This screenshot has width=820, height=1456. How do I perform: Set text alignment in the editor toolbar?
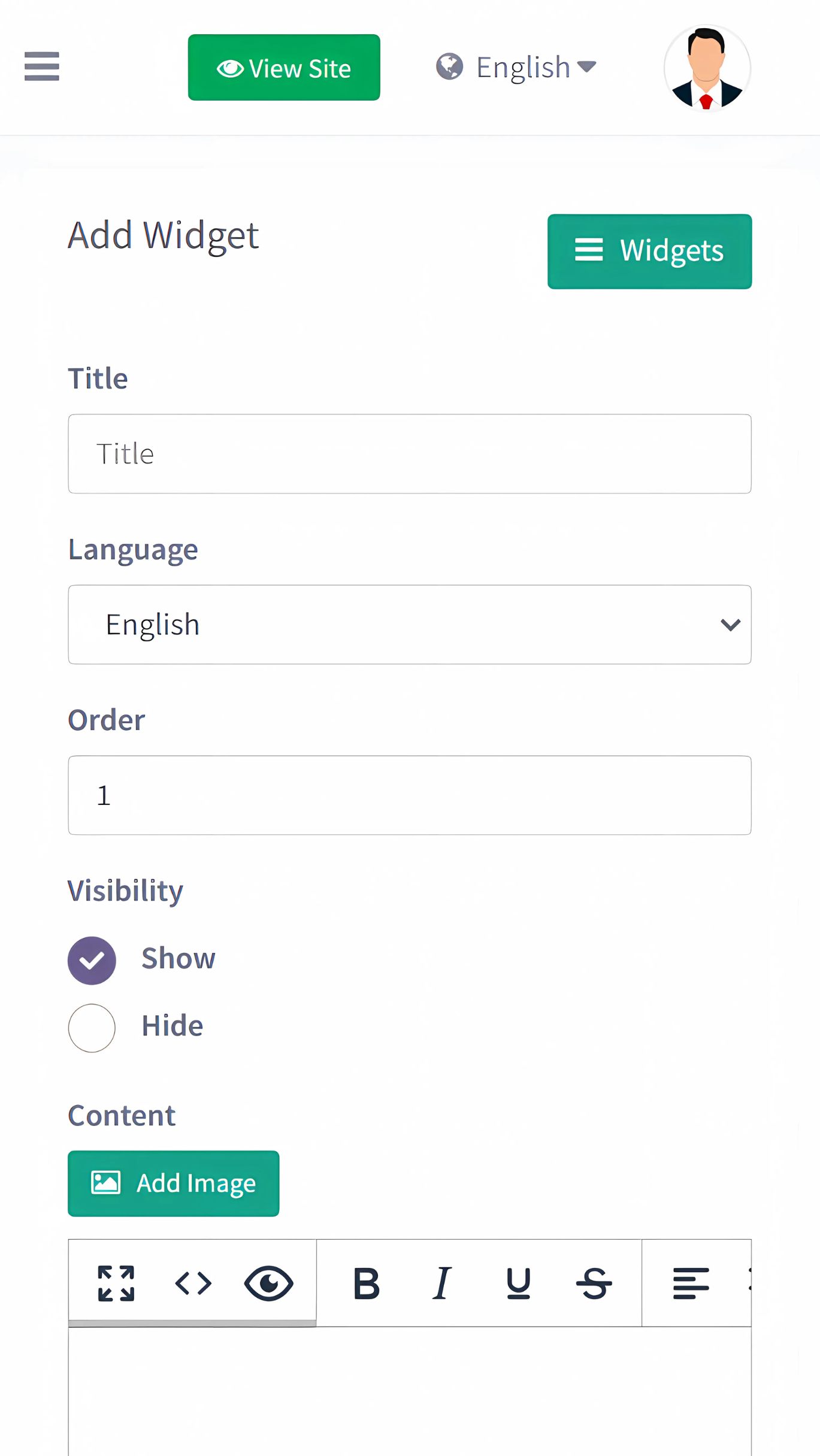(691, 1284)
